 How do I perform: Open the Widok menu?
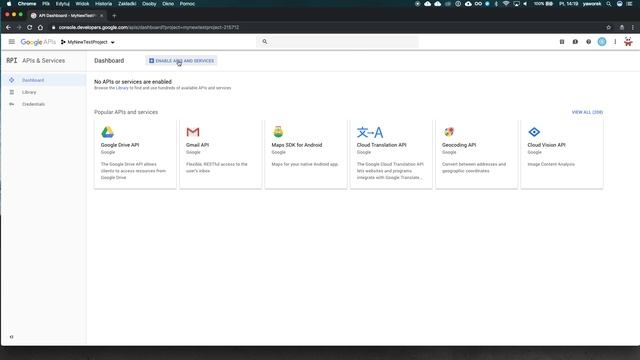(82, 4)
